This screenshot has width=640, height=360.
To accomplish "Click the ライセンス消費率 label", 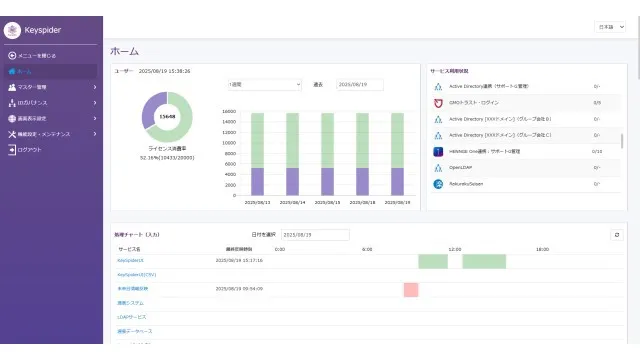I will [x=167, y=149].
